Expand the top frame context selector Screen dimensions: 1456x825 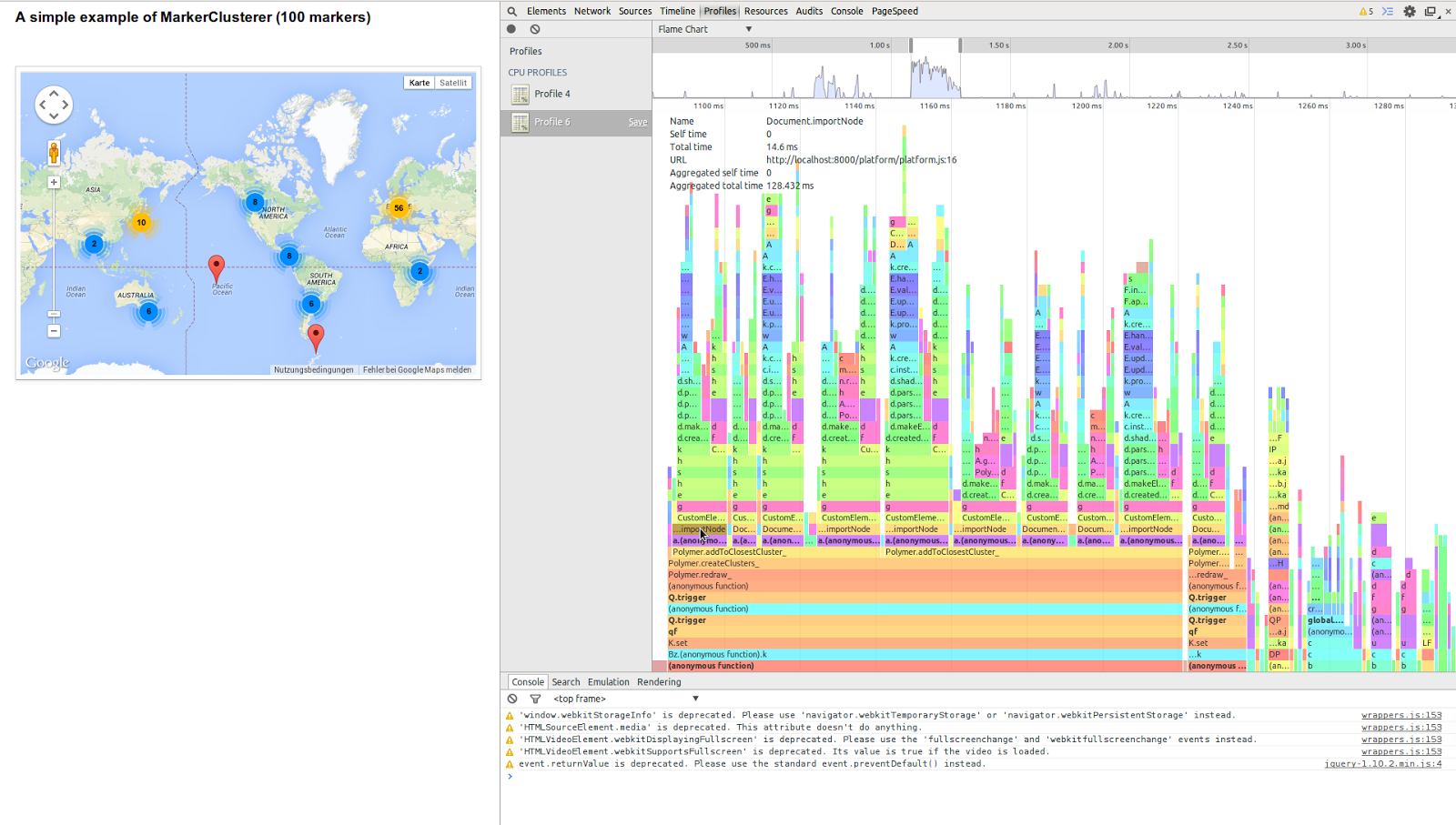tap(626, 699)
